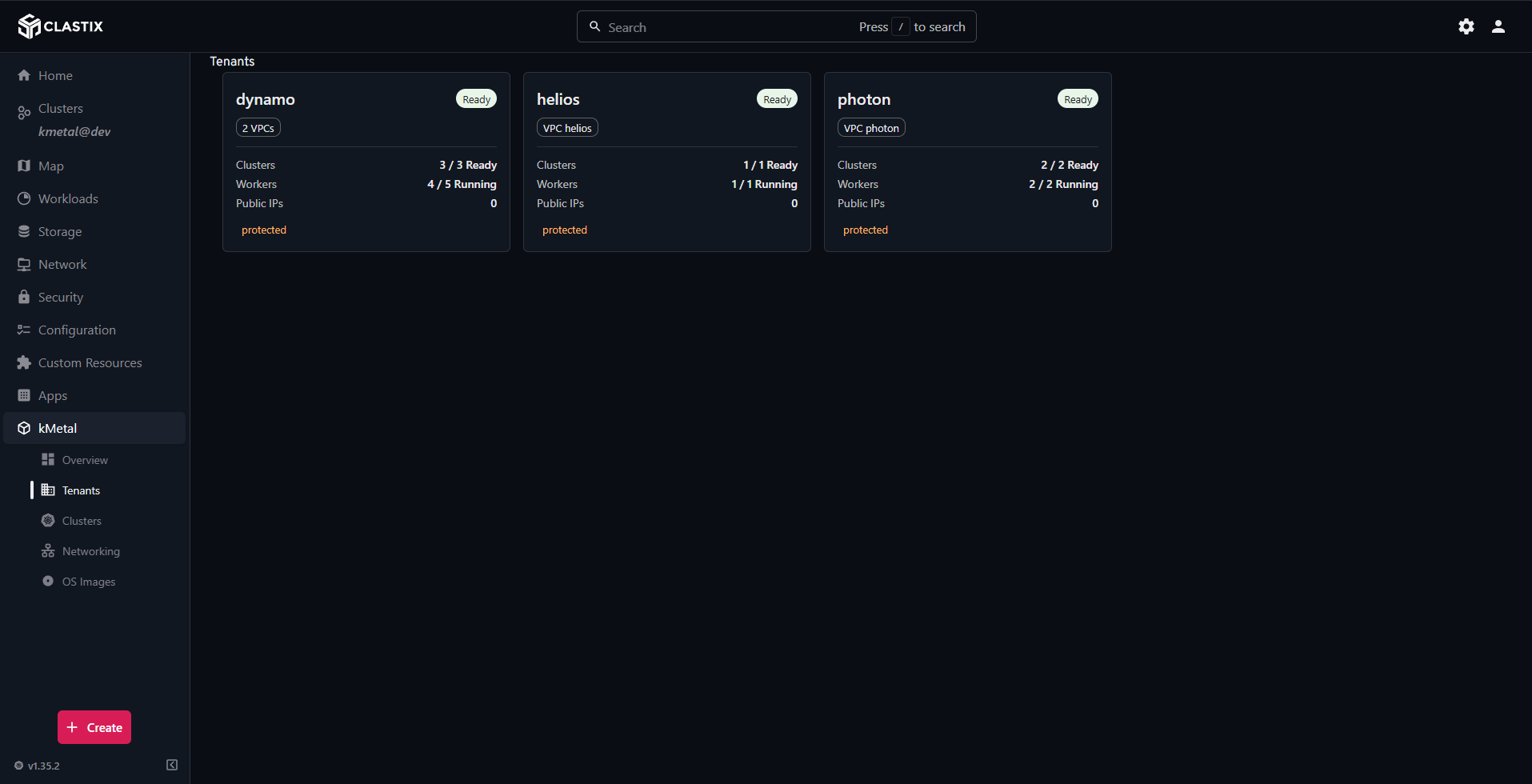Click the slash shortcut key hint
The height and width of the screenshot is (784, 1532).
(901, 26)
